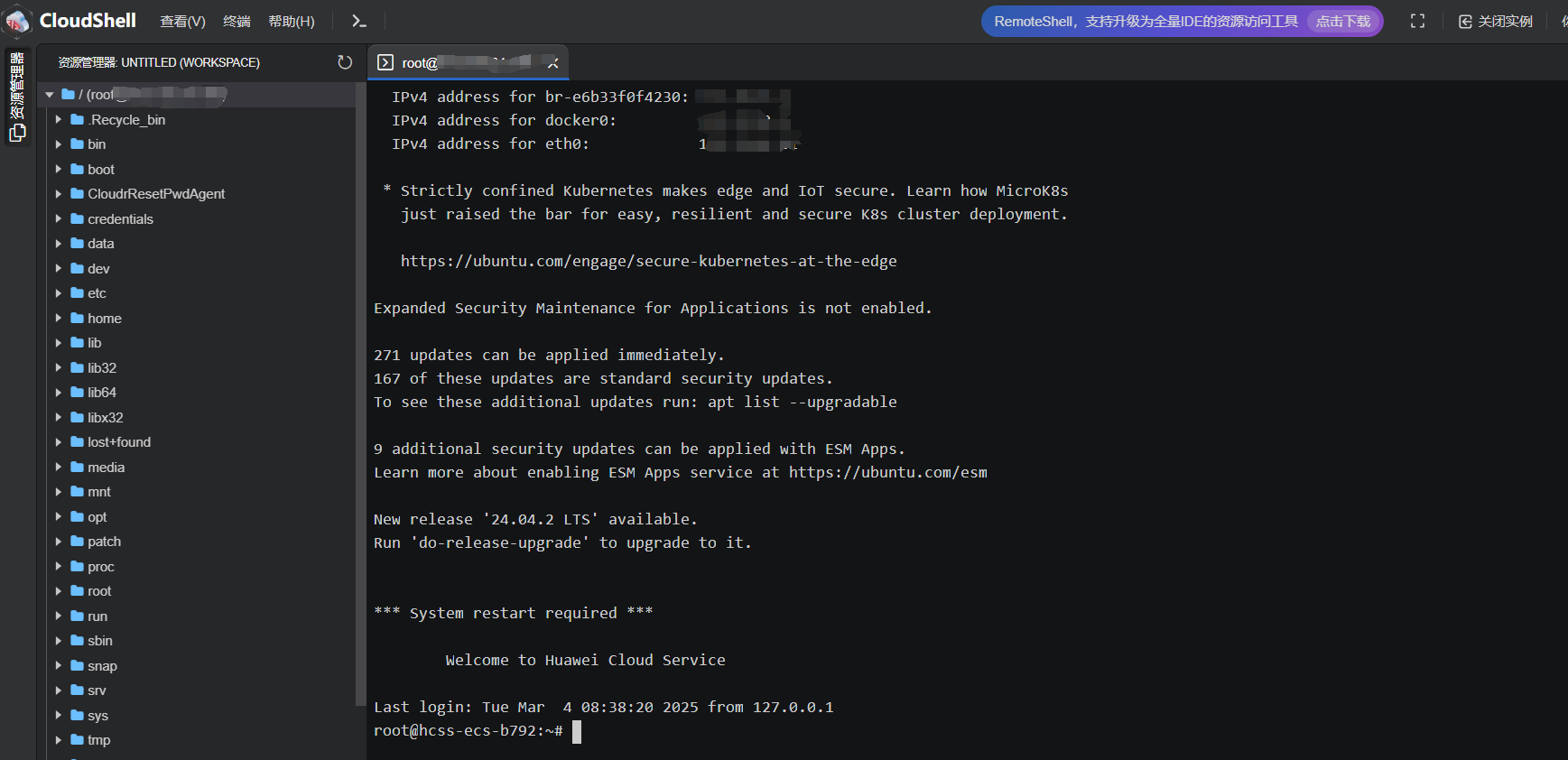1568x760 pixels.
Task: Open the 查看(V) menu
Action: pyautogui.click(x=182, y=21)
